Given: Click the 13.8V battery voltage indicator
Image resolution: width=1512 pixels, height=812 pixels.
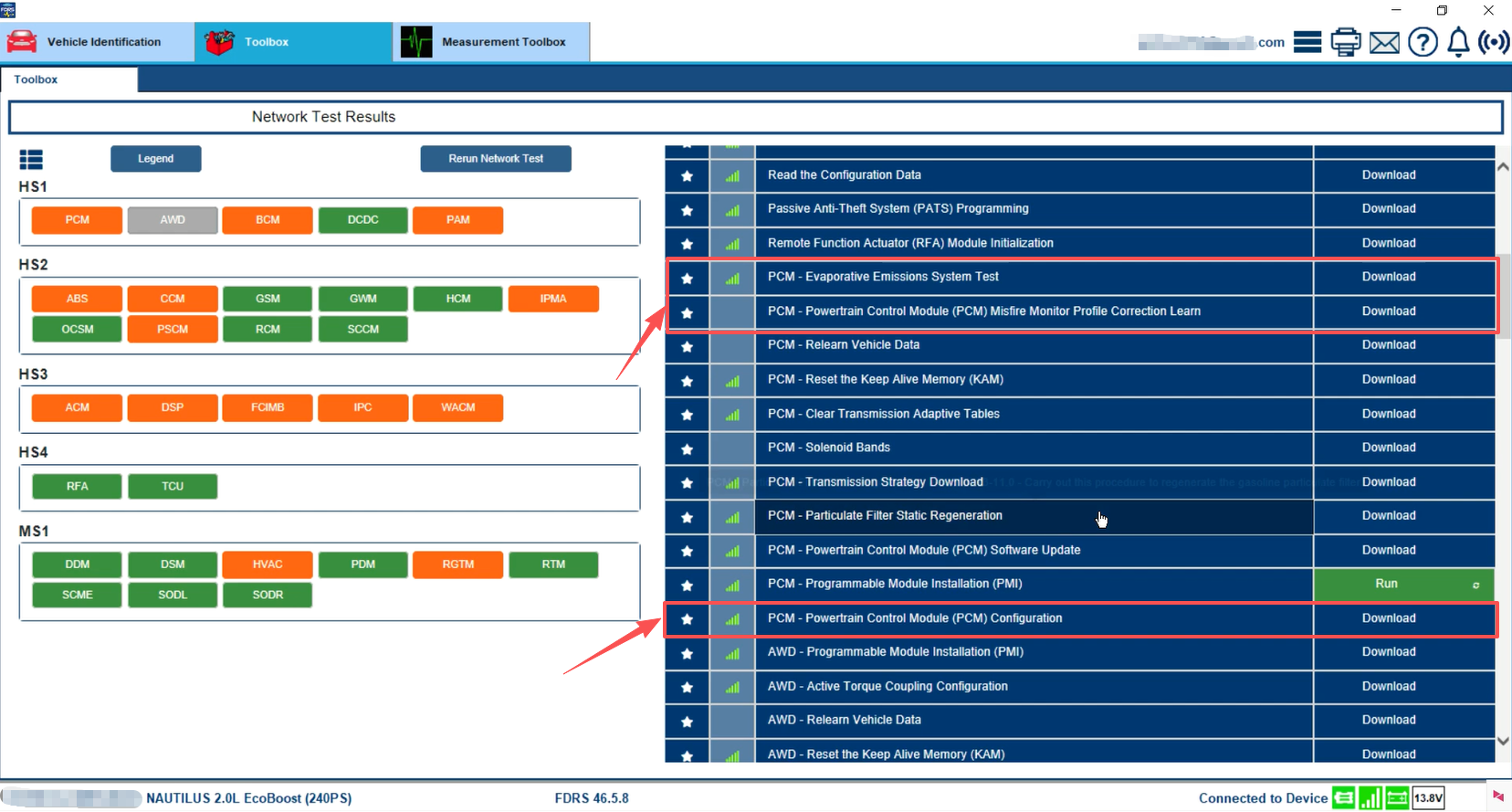Looking at the screenshot, I should point(1428,798).
